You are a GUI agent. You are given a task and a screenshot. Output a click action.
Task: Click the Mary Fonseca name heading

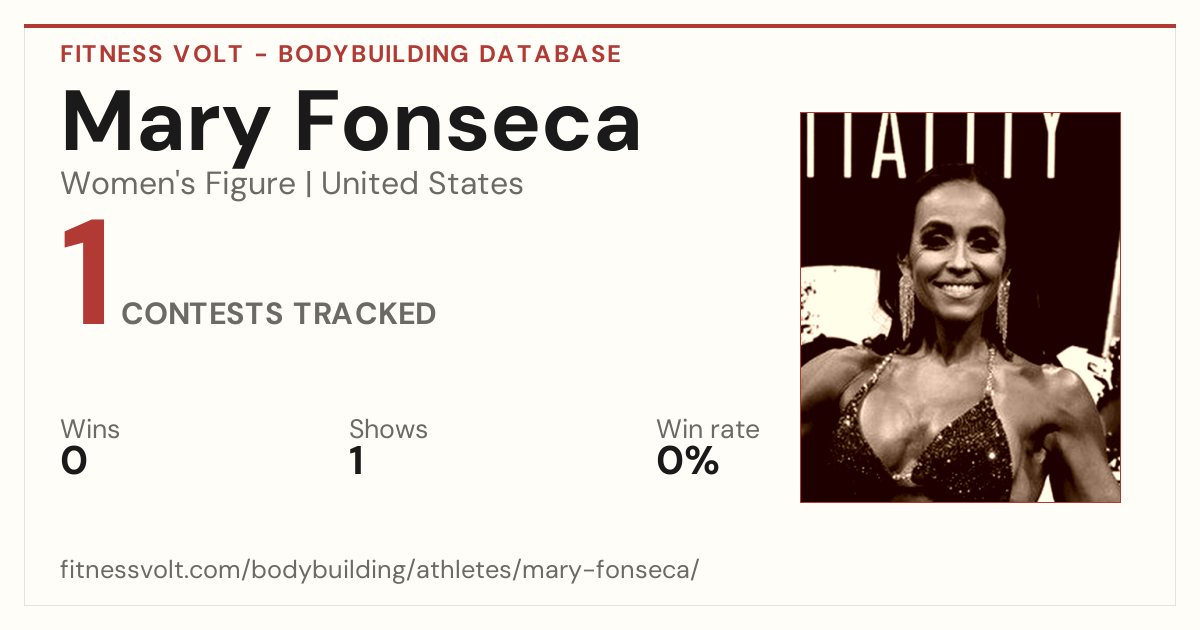point(351,122)
